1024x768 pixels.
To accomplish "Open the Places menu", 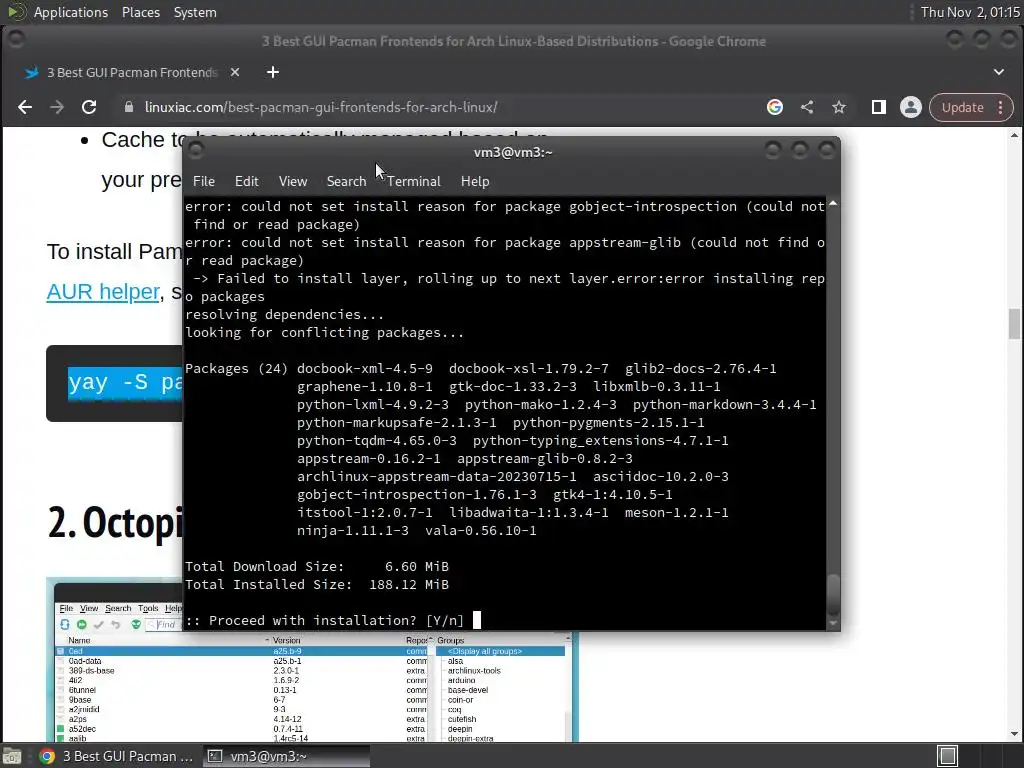I will tap(140, 12).
